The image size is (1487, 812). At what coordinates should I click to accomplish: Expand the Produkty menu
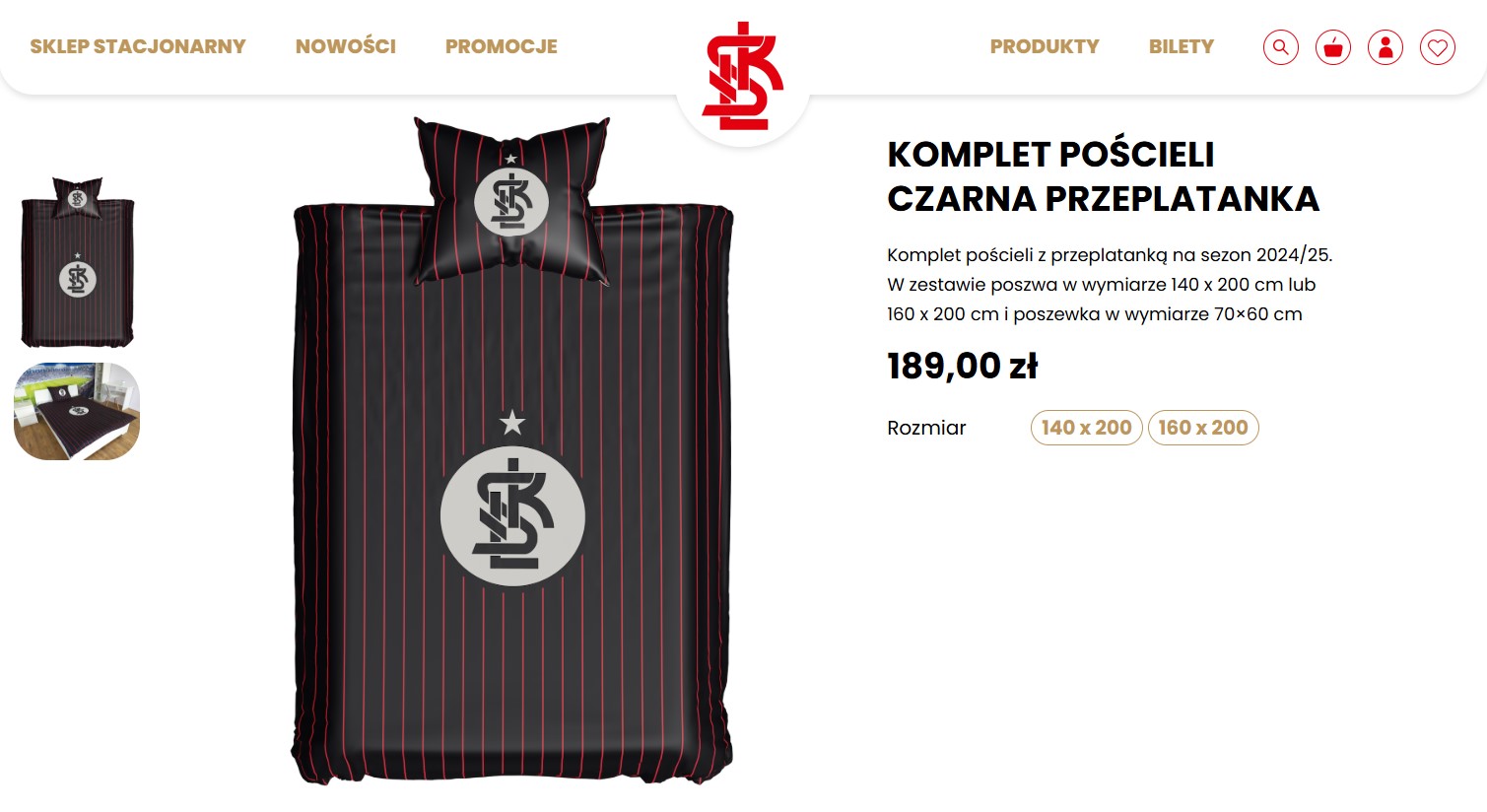1045,46
